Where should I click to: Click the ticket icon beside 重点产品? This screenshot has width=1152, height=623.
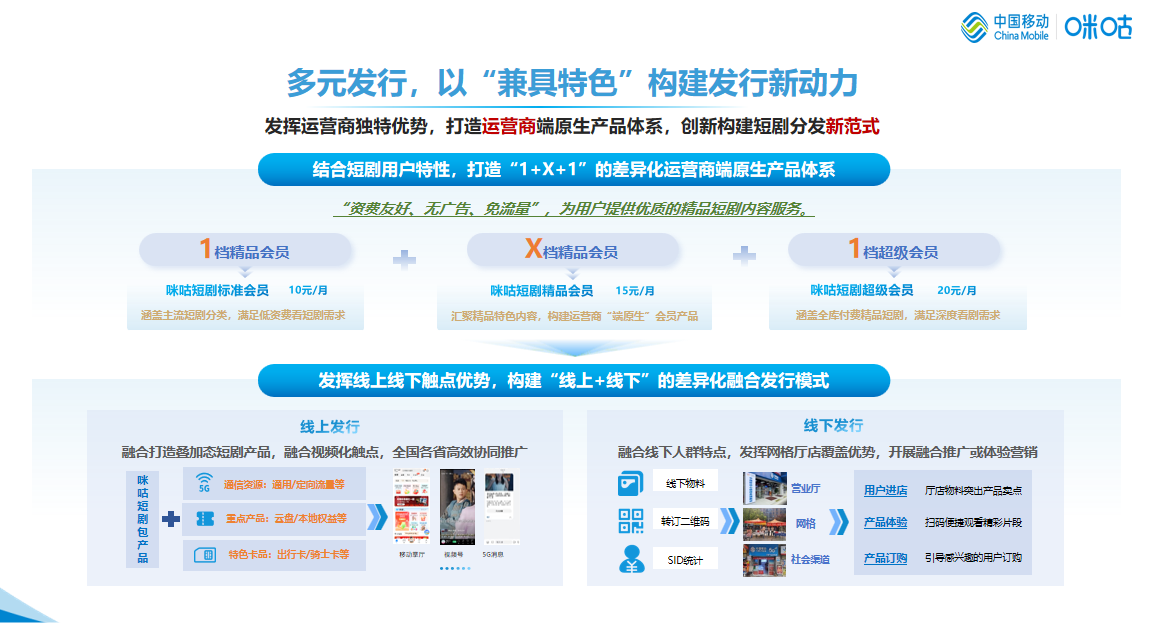pyautogui.click(x=205, y=519)
